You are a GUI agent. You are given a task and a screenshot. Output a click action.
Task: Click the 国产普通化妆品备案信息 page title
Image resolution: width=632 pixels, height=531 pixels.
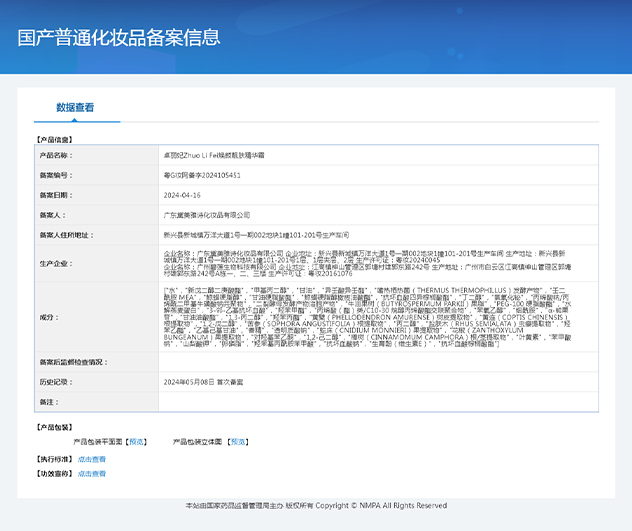(119, 38)
